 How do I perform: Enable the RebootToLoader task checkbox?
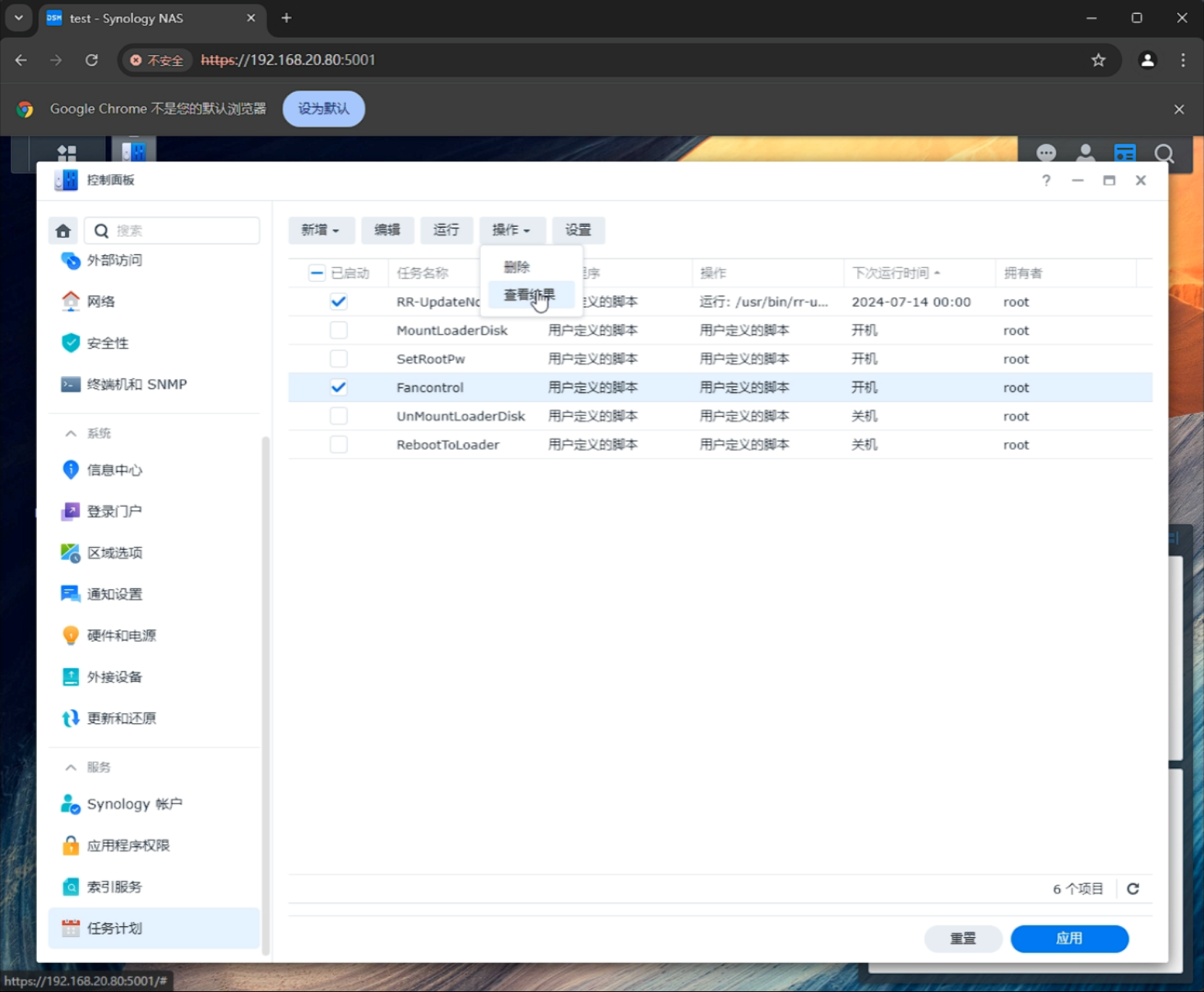pyautogui.click(x=338, y=444)
